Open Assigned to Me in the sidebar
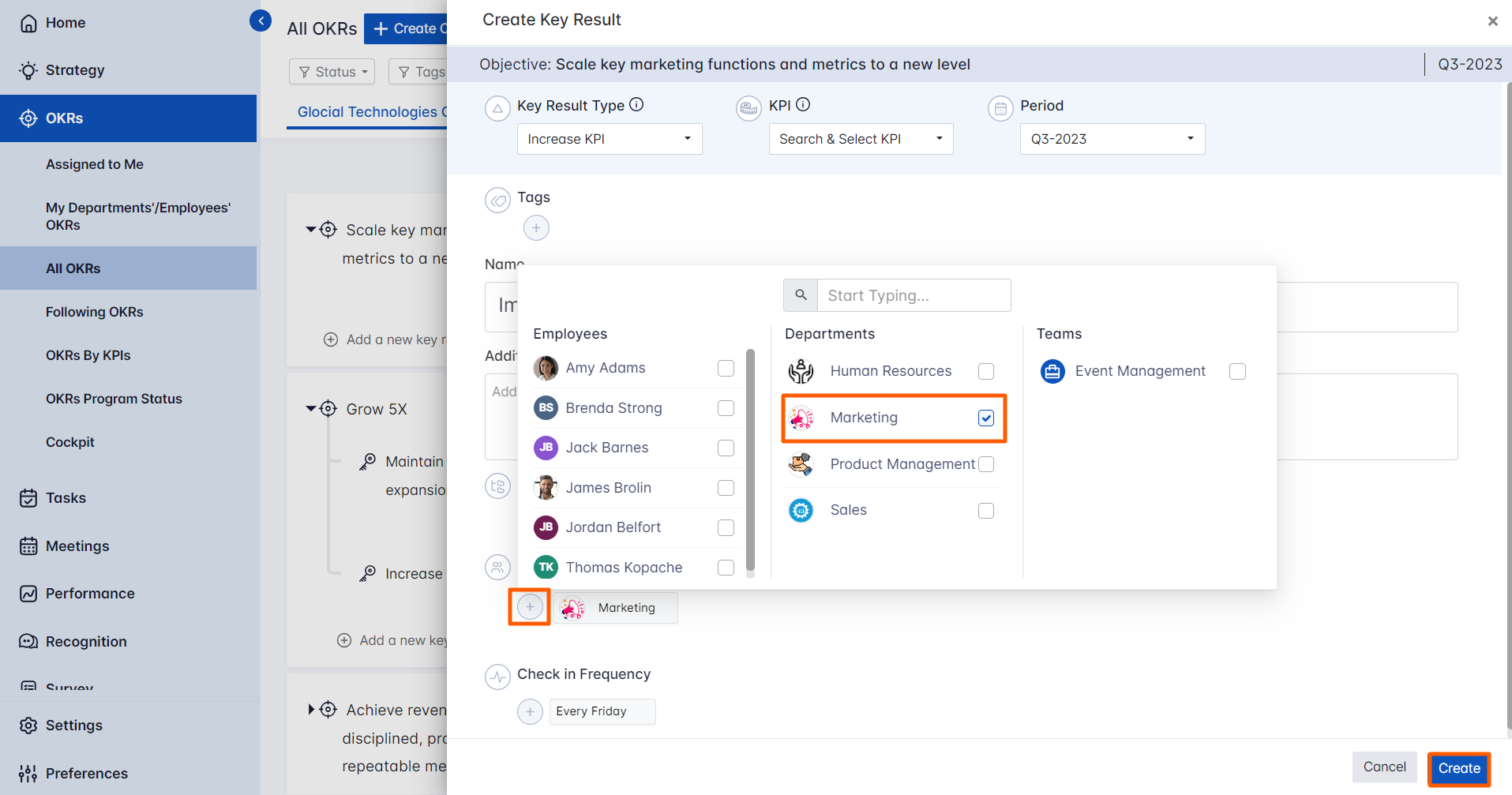This screenshot has height=795, width=1512. pyautogui.click(x=95, y=164)
